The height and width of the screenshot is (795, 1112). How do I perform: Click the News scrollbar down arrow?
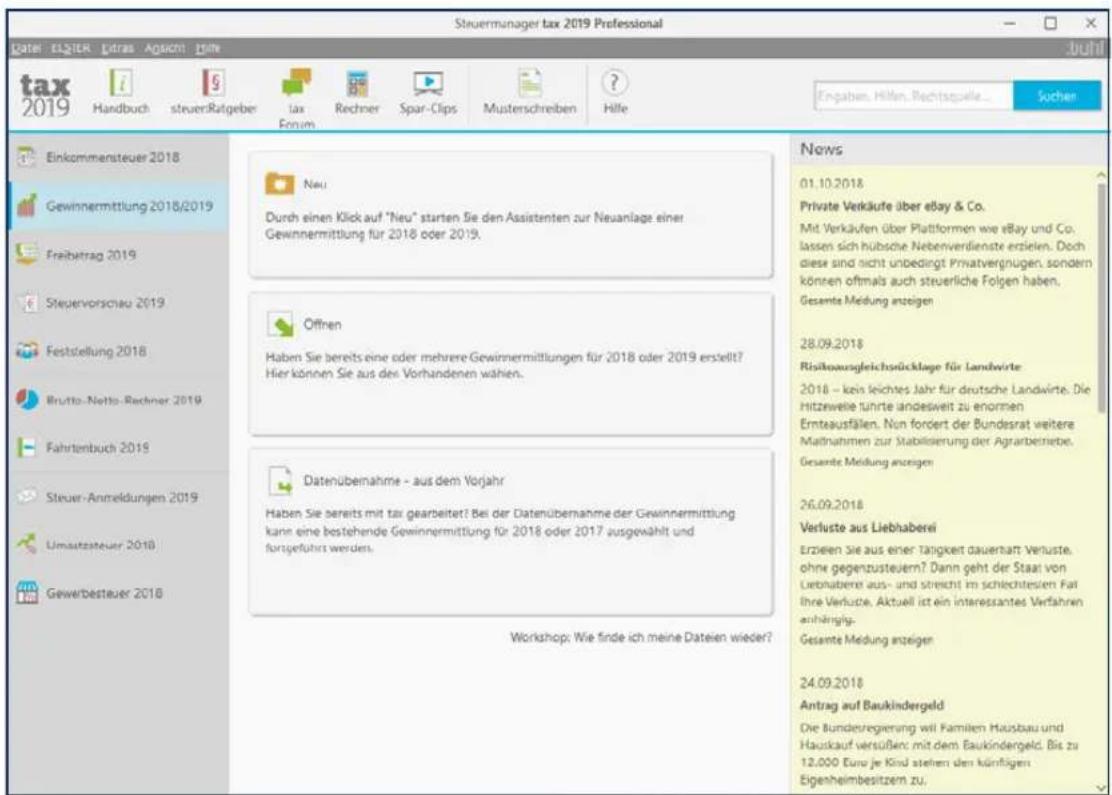pos(1101,787)
